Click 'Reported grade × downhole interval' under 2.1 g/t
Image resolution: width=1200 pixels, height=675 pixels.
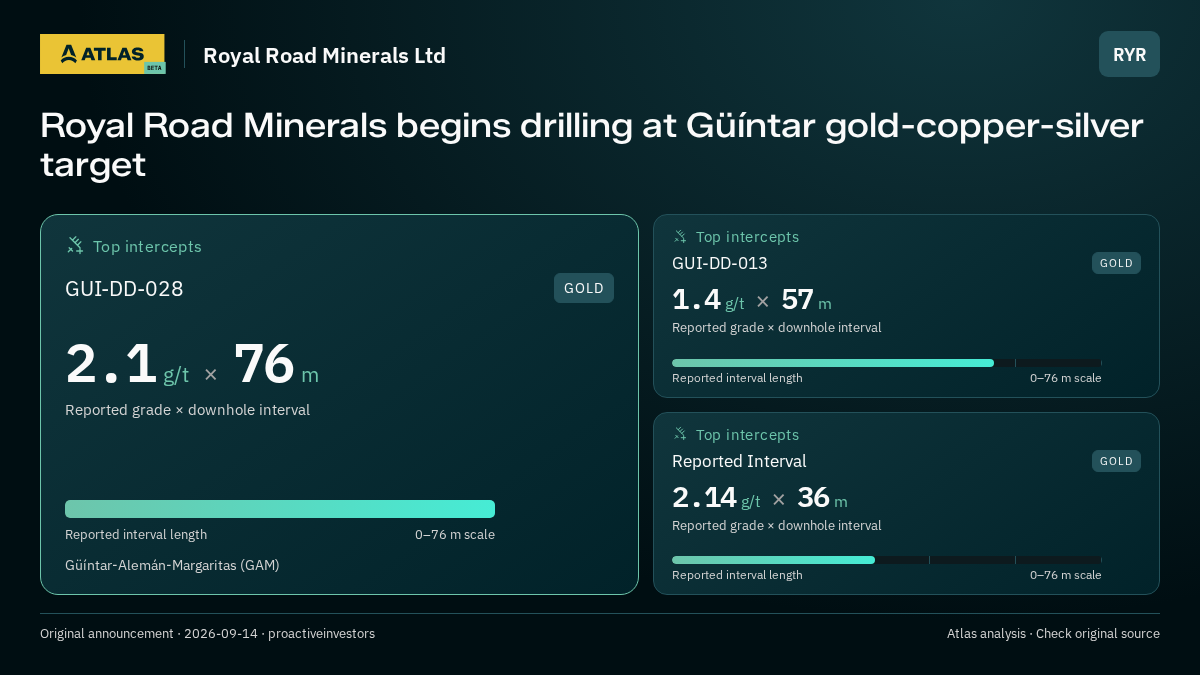187,410
